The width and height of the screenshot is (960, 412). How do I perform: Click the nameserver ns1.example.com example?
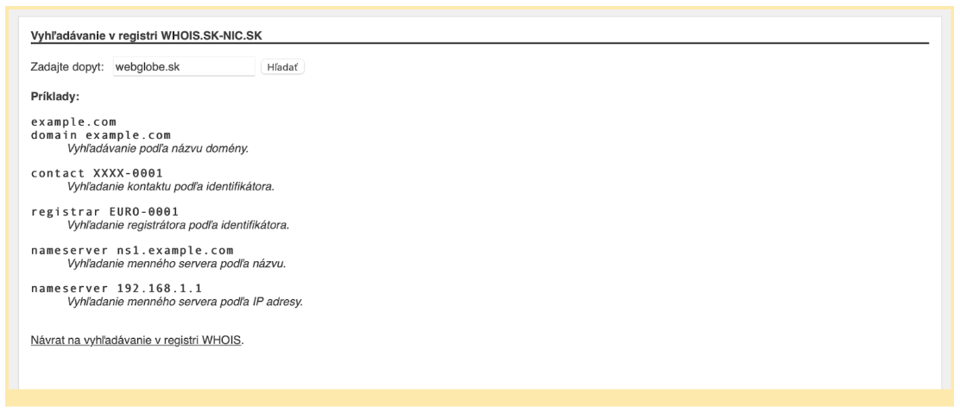coord(132,250)
